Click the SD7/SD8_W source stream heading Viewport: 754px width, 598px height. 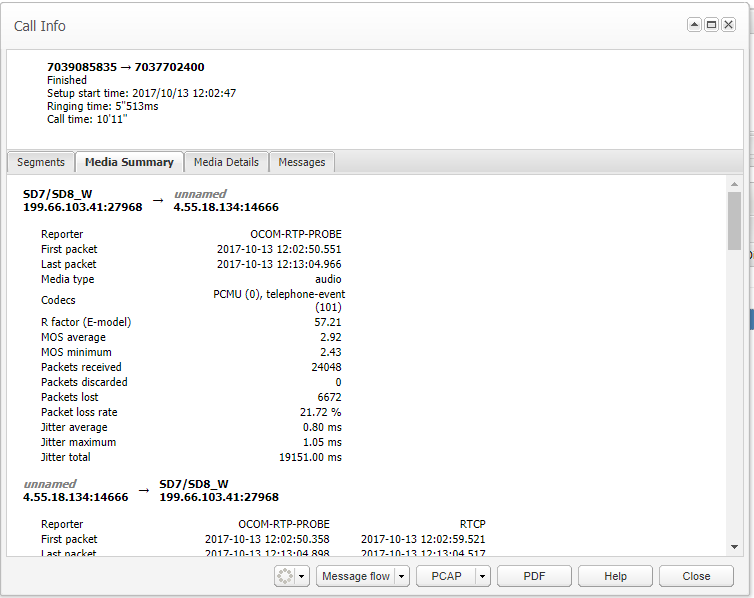coord(56,193)
